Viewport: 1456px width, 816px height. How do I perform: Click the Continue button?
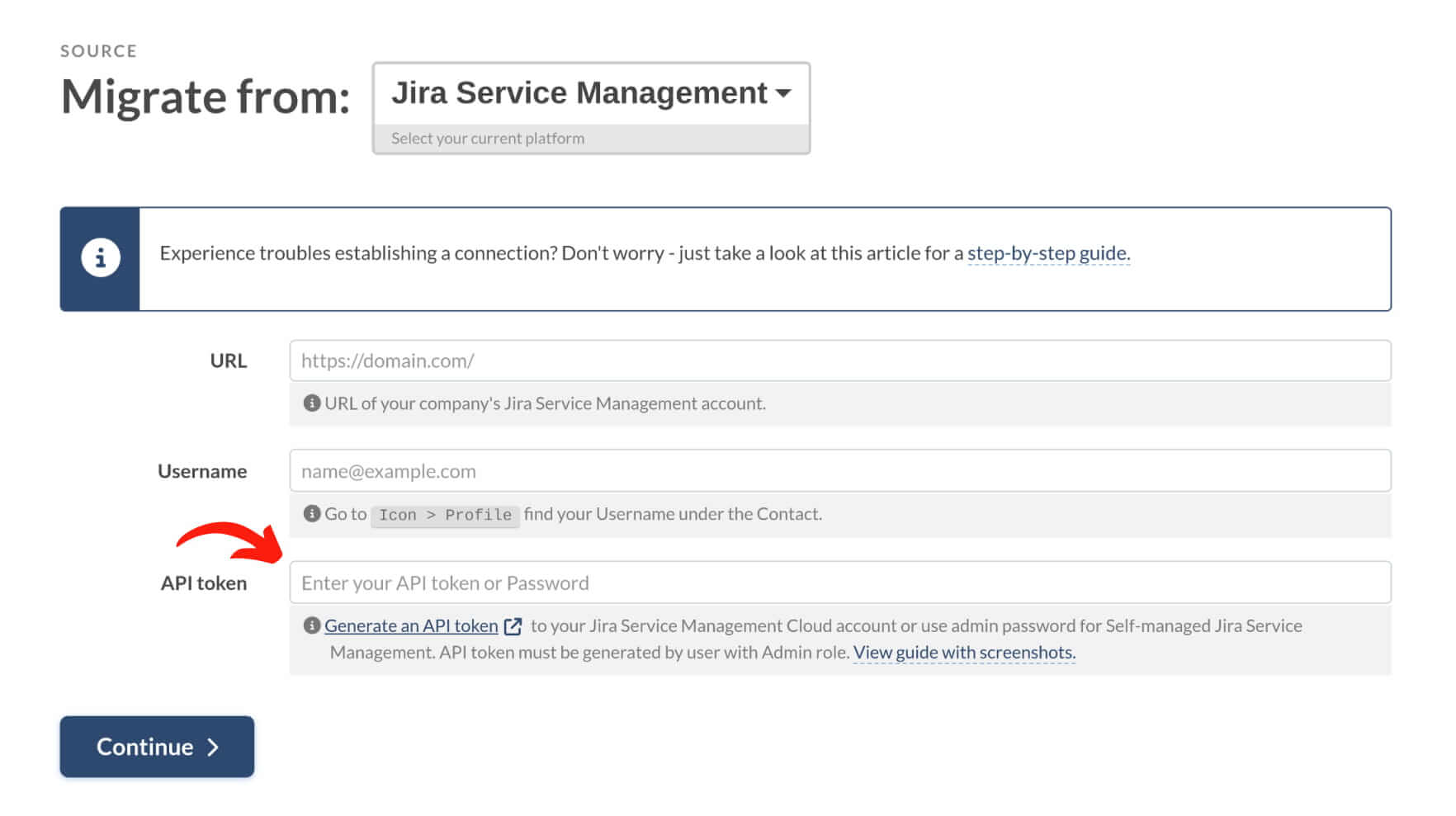coord(157,747)
